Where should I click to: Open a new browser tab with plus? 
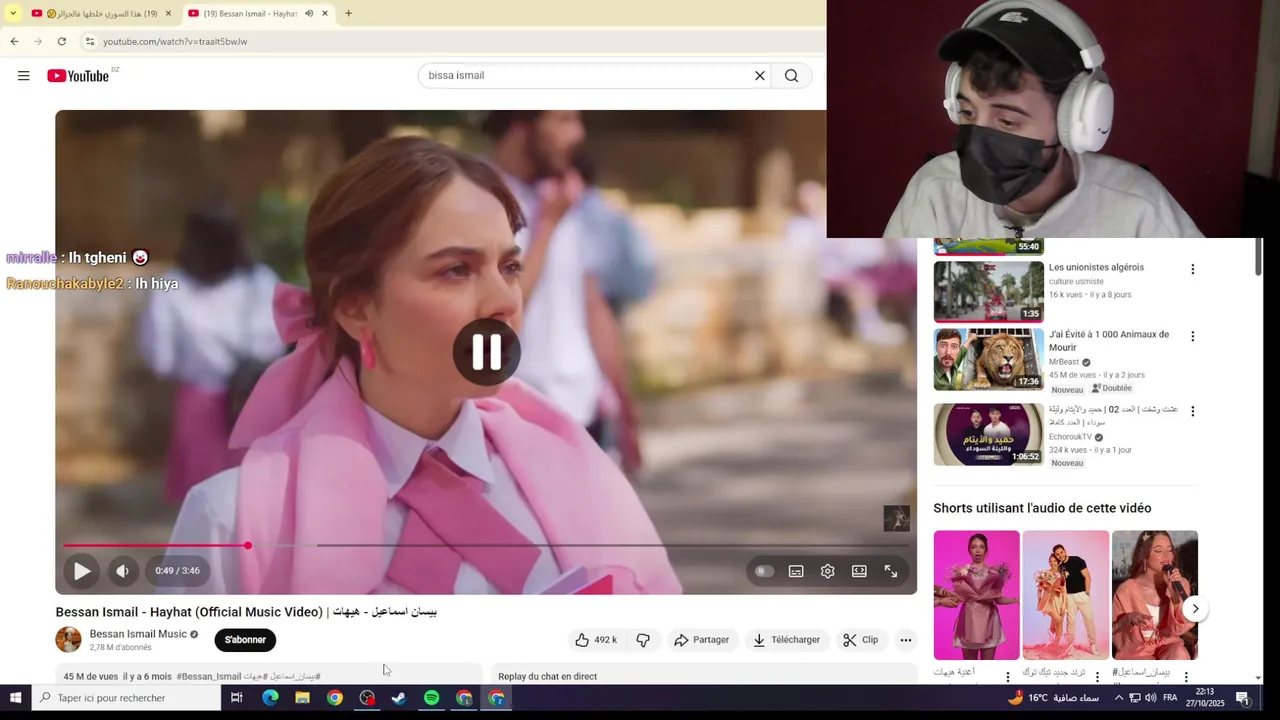348,14
